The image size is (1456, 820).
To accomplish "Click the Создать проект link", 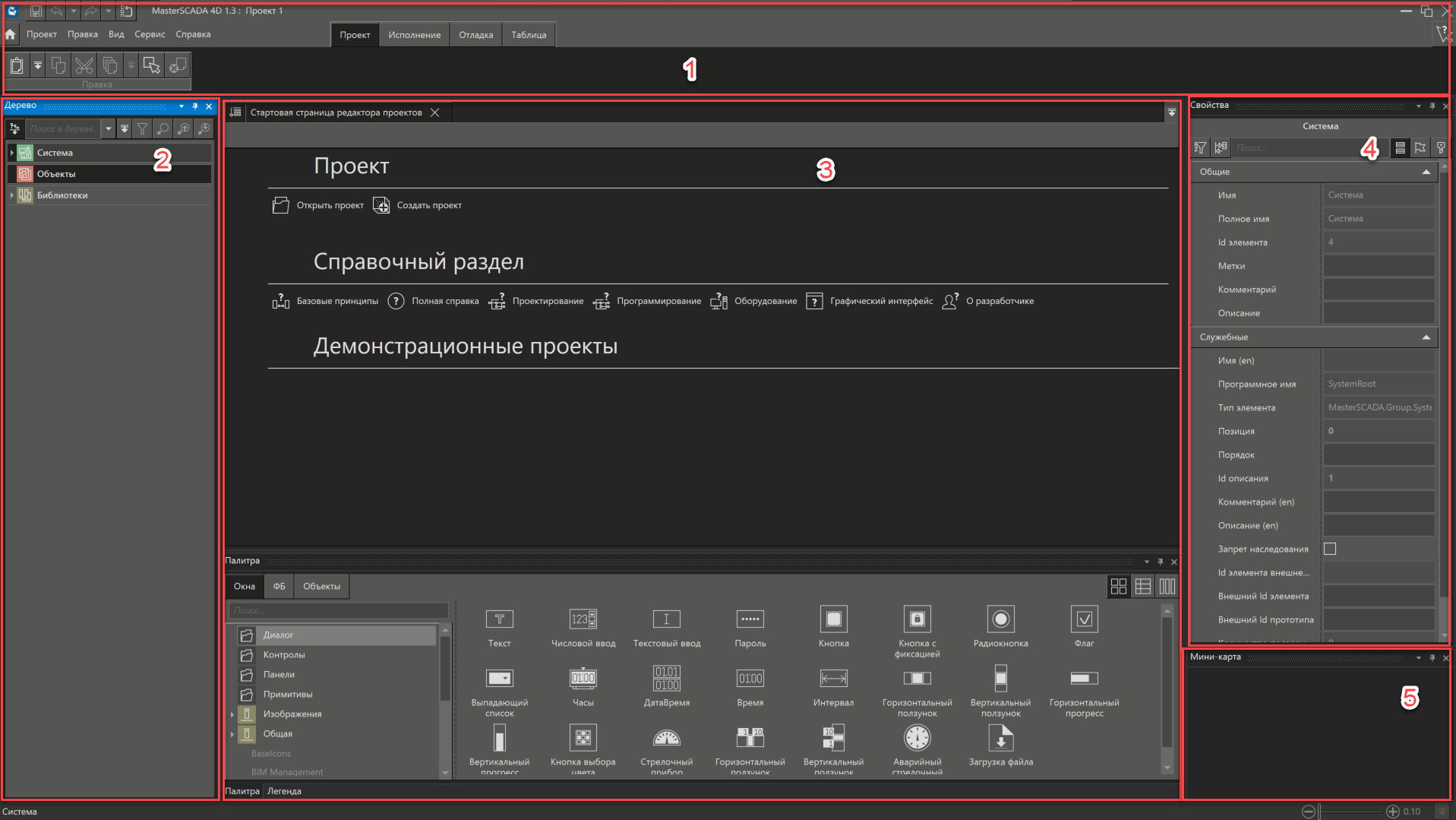I will coord(428,205).
